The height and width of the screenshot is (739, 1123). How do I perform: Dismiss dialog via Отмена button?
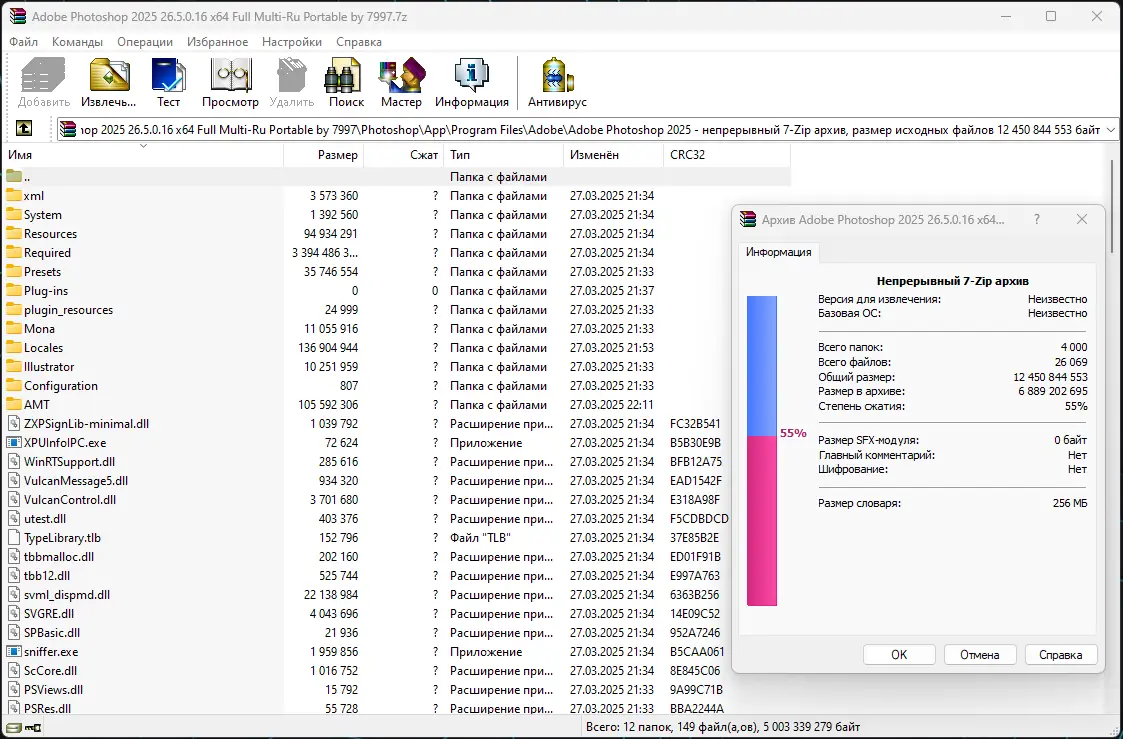(980, 654)
